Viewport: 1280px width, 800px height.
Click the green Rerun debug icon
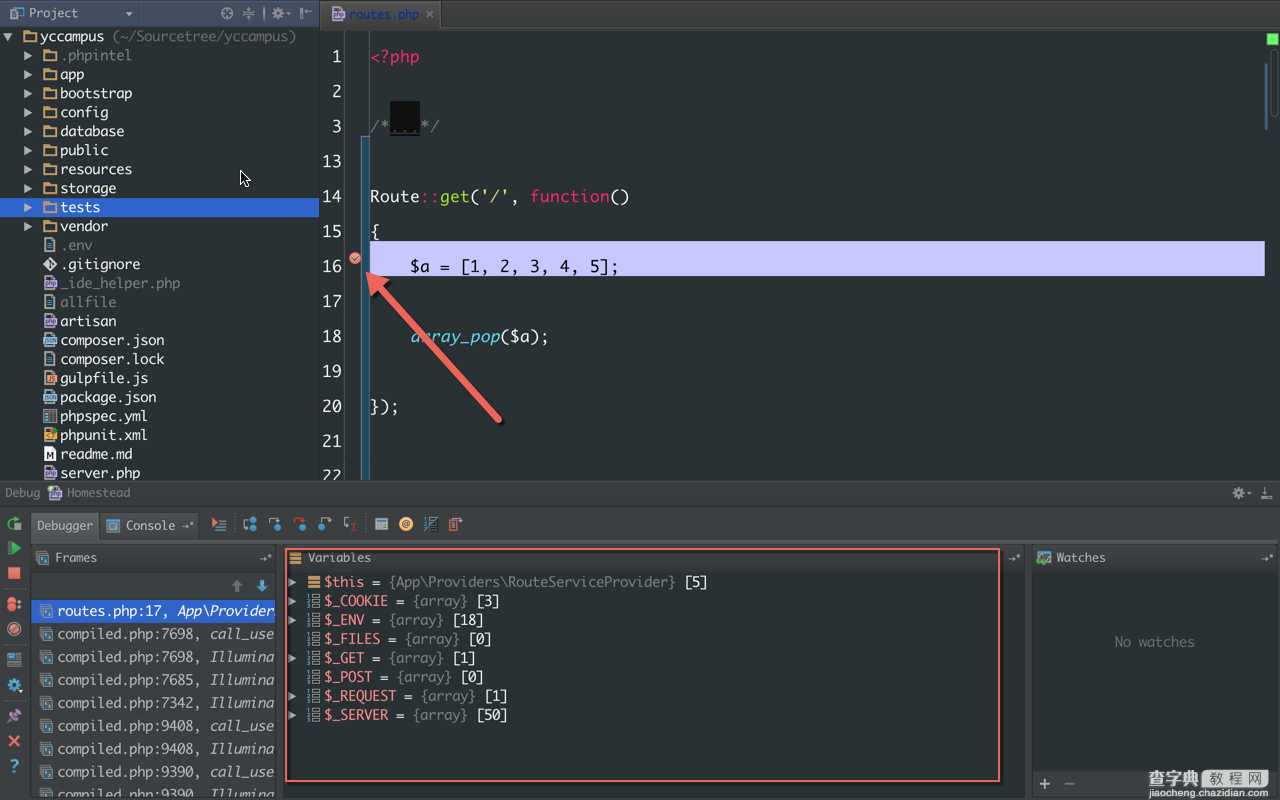[14, 524]
